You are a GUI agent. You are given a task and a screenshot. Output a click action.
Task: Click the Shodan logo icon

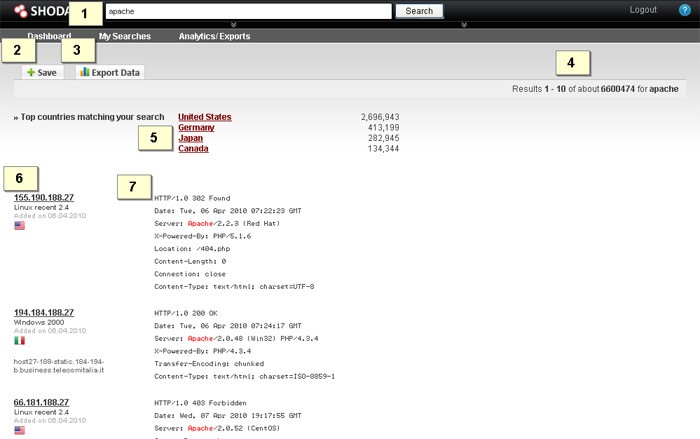[x=21, y=11]
